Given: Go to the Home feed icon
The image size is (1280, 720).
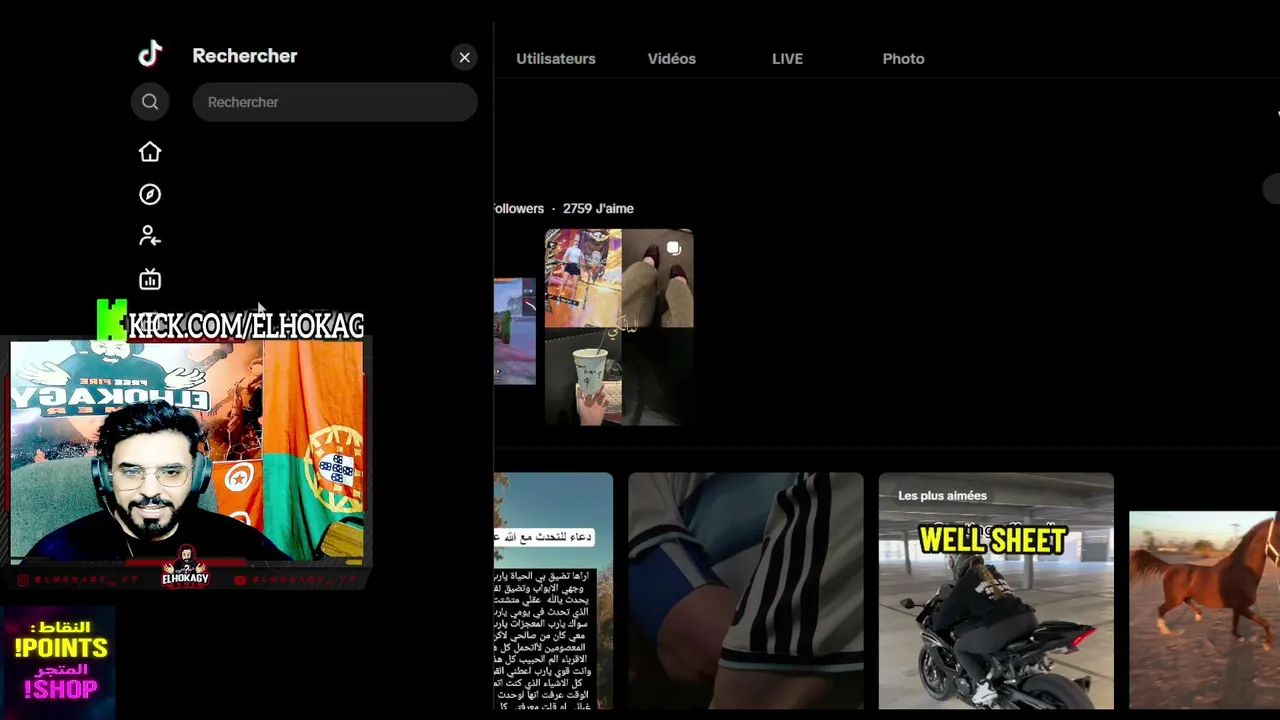Looking at the screenshot, I should (x=150, y=152).
